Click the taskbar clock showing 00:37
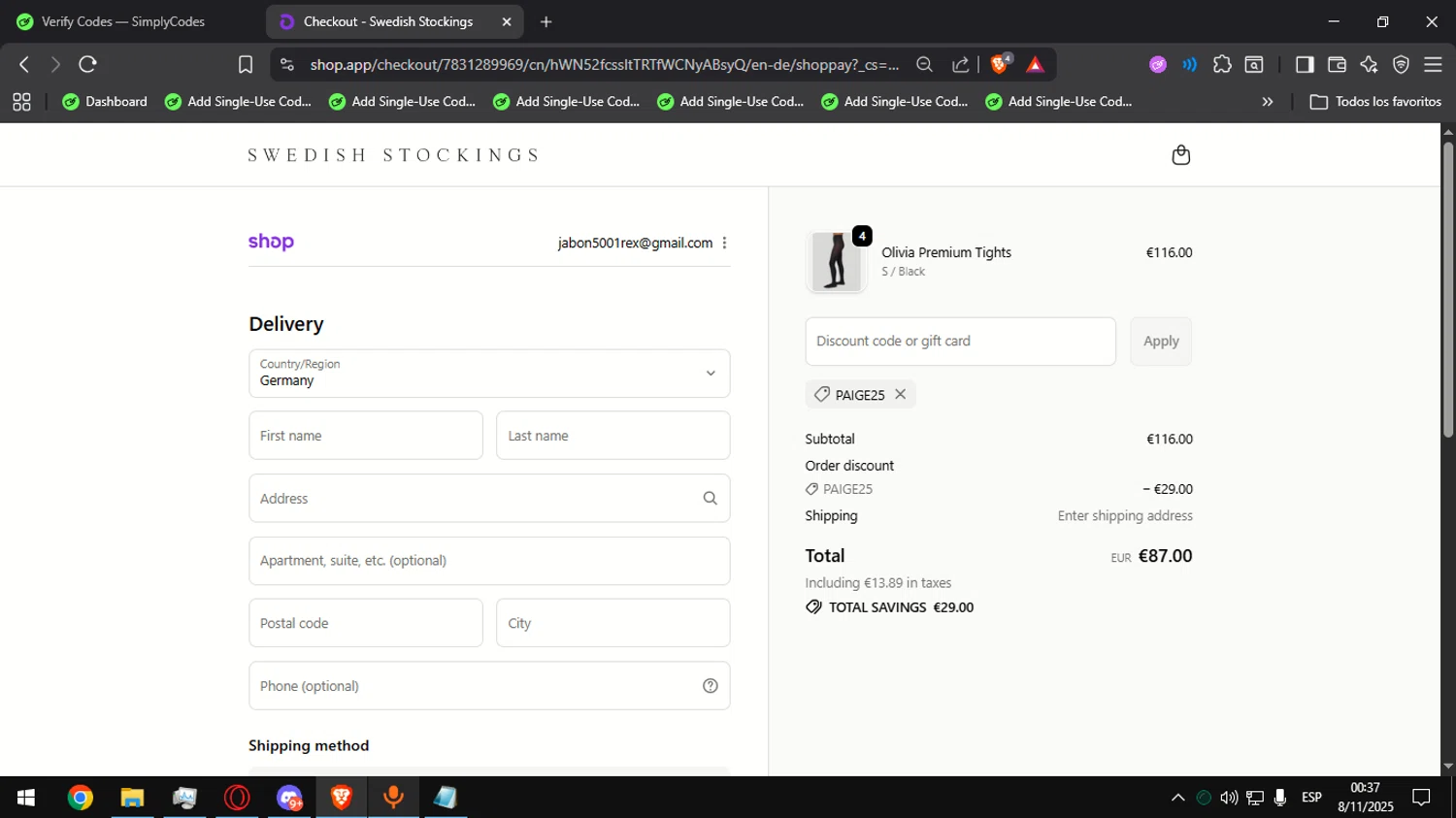Image resolution: width=1456 pixels, height=818 pixels. tap(1365, 788)
